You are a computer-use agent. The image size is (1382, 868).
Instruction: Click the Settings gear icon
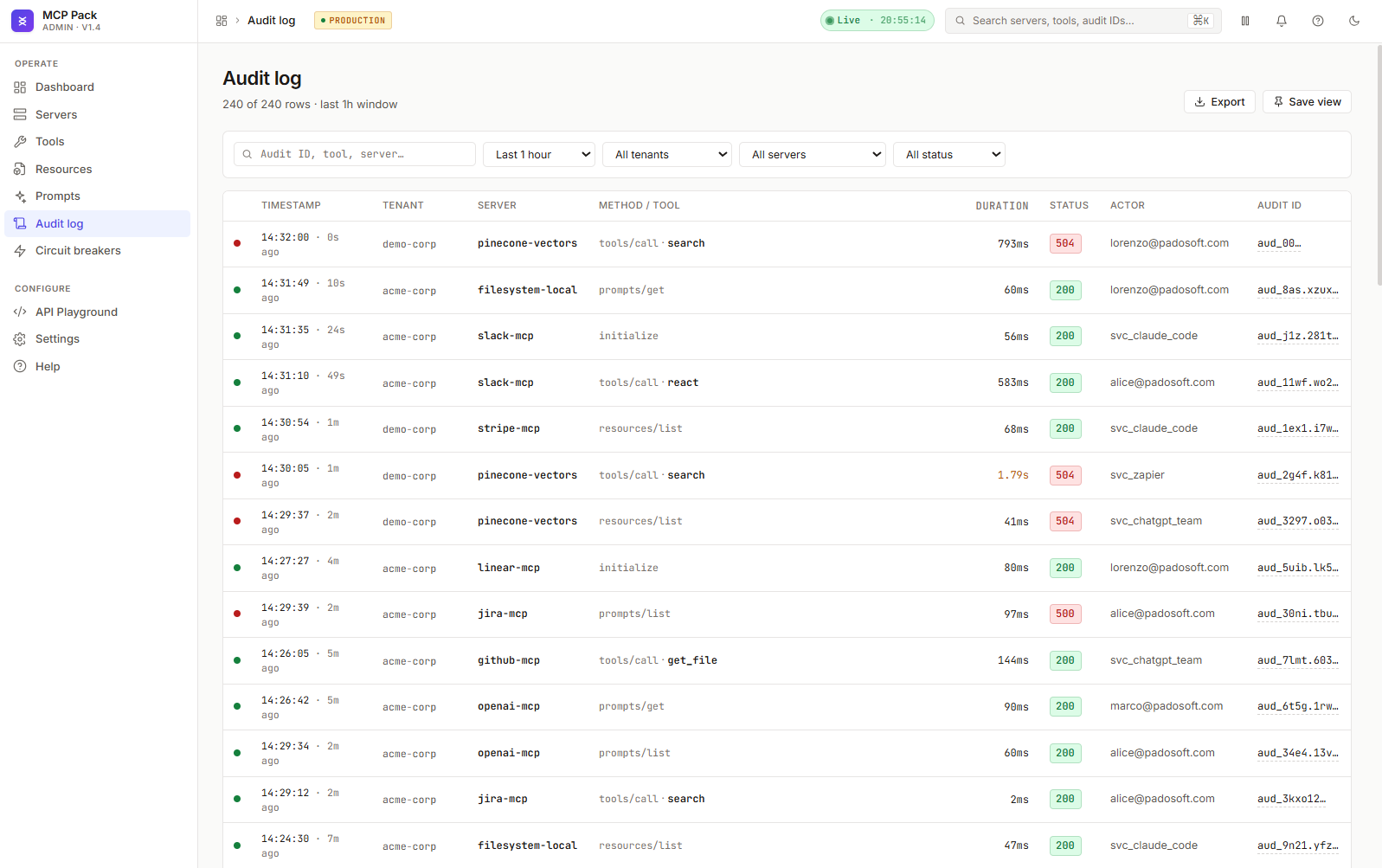(x=20, y=339)
